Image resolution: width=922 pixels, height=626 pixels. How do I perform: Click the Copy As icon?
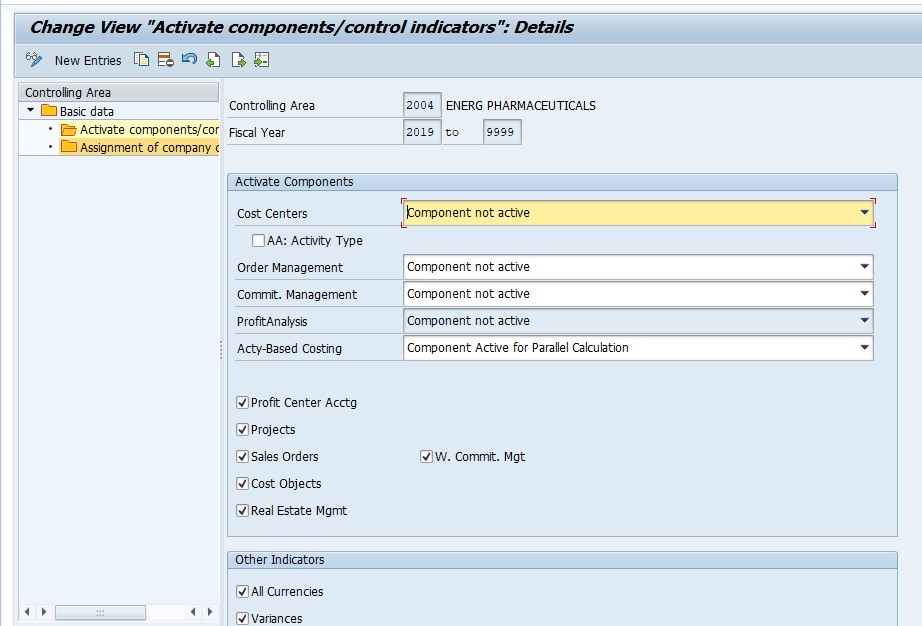click(141, 59)
